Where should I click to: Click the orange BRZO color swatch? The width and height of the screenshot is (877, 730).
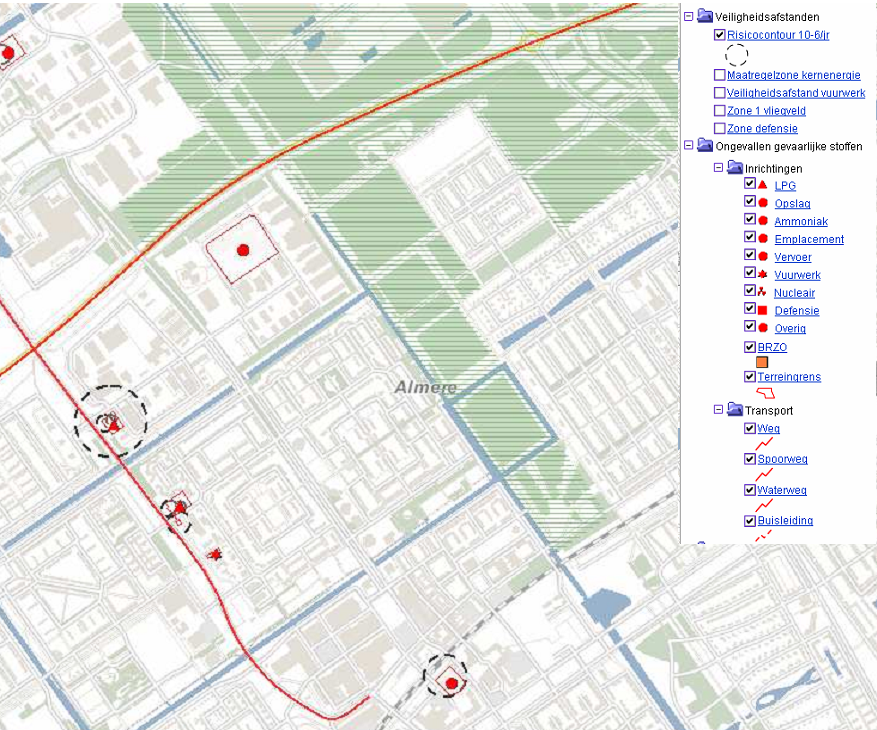coord(762,362)
